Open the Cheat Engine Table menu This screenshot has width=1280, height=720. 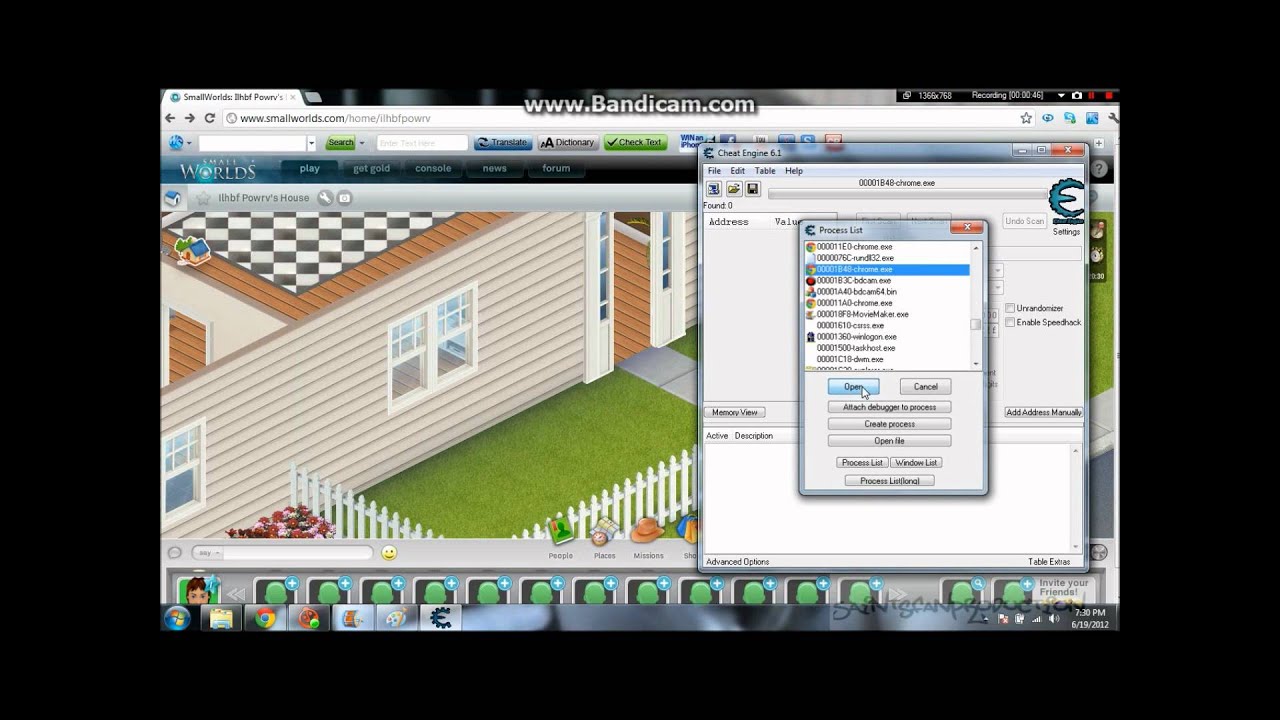tap(765, 171)
